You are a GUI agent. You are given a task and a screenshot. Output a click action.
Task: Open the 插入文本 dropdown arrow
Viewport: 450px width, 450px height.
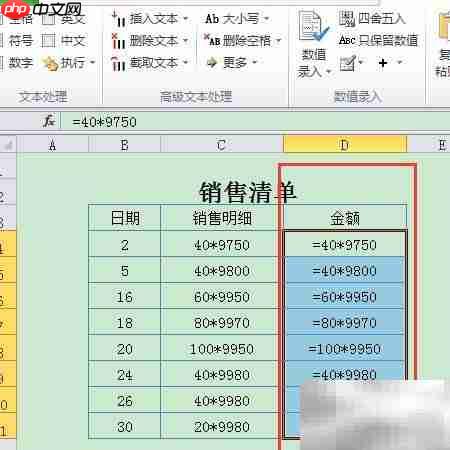[185, 19]
